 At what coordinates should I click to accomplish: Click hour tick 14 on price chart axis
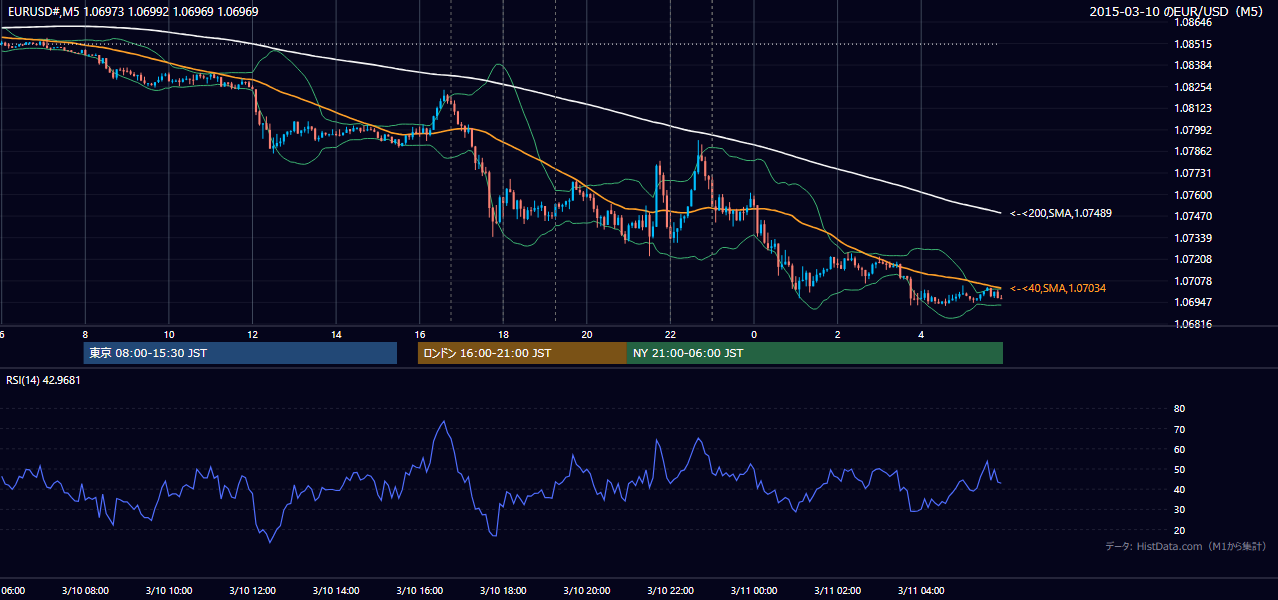tap(336, 334)
